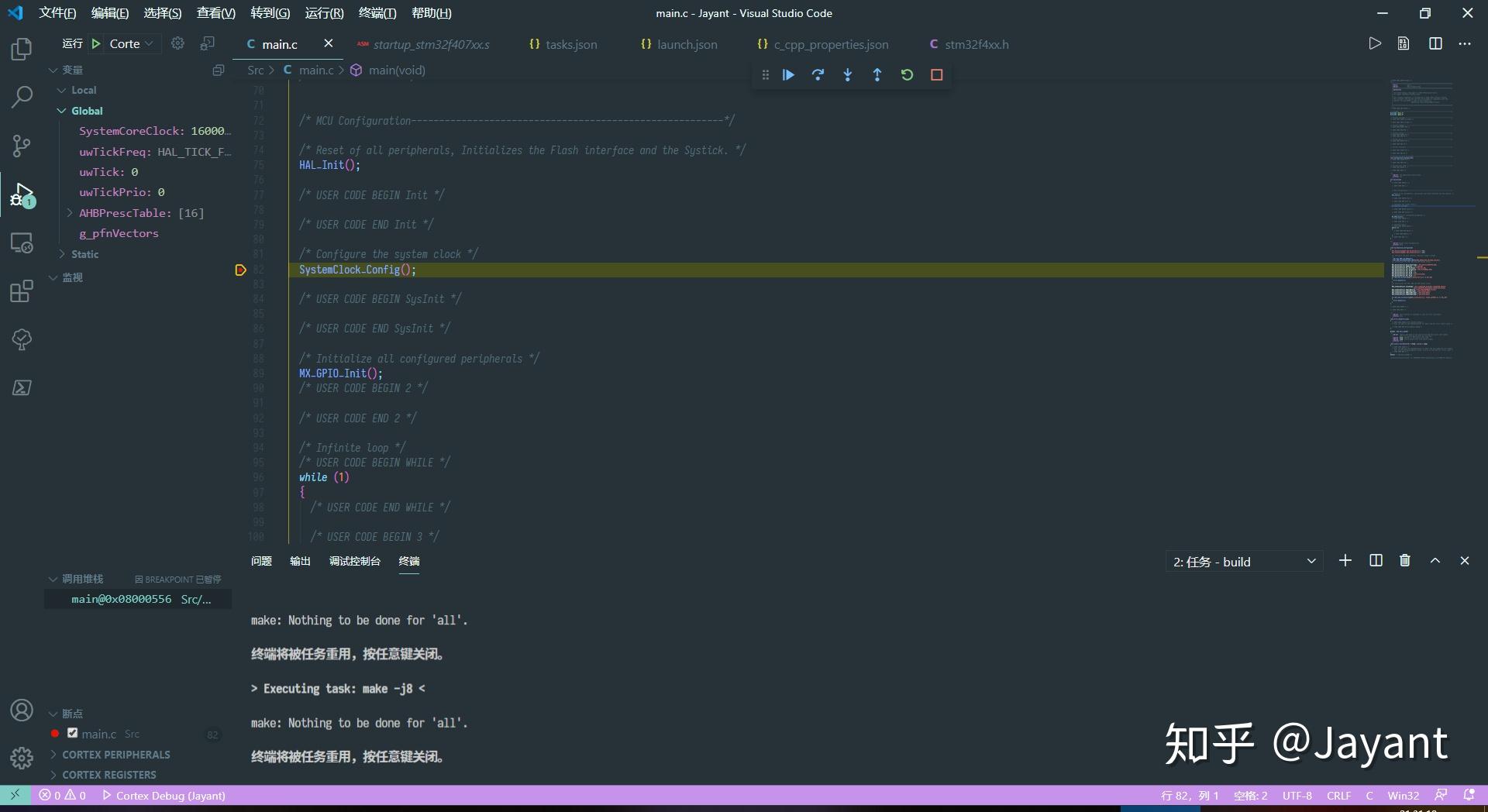1488x812 pixels.
Task: Open the Remote Explorer view
Action: [x=22, y=243]
